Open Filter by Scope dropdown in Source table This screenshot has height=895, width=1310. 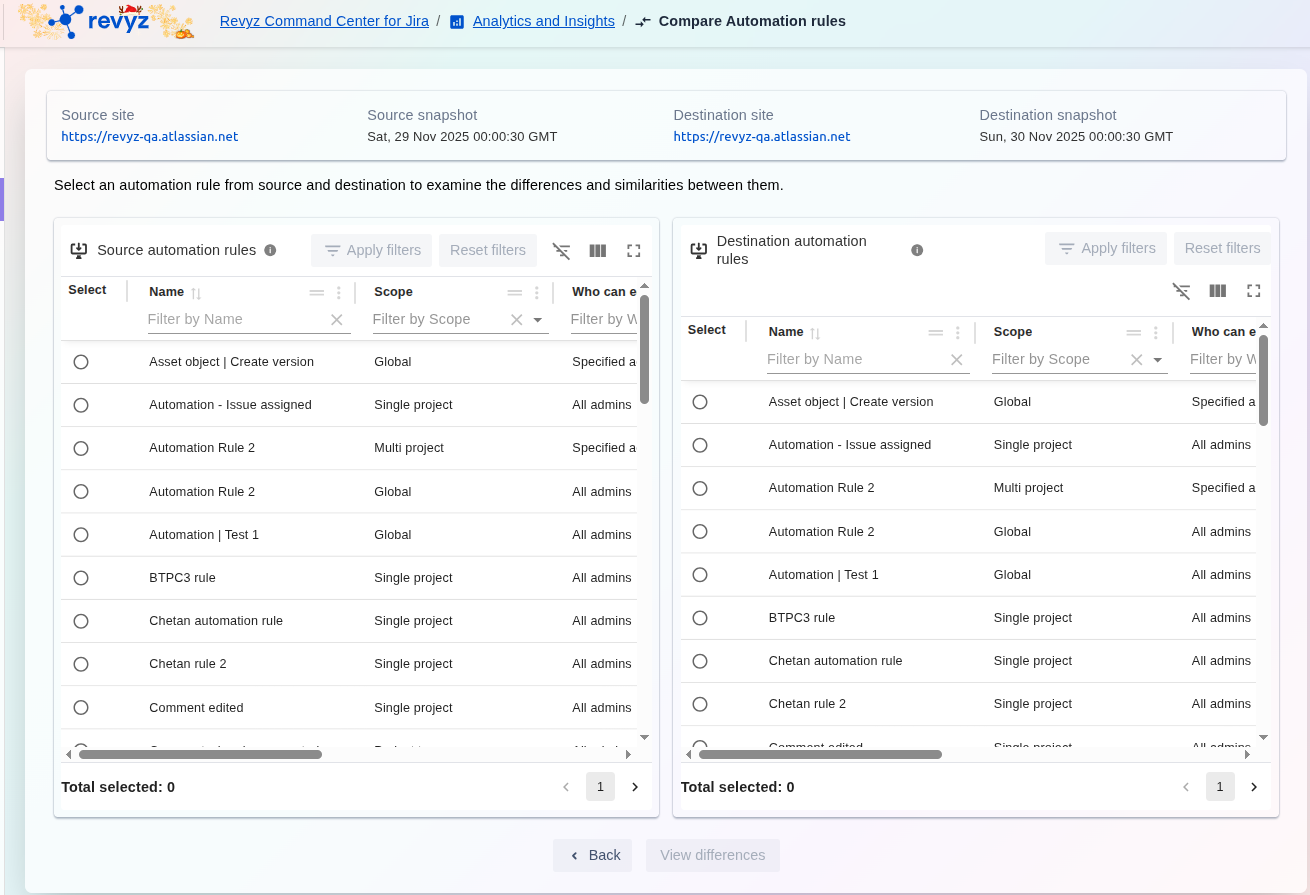(538, 320)
